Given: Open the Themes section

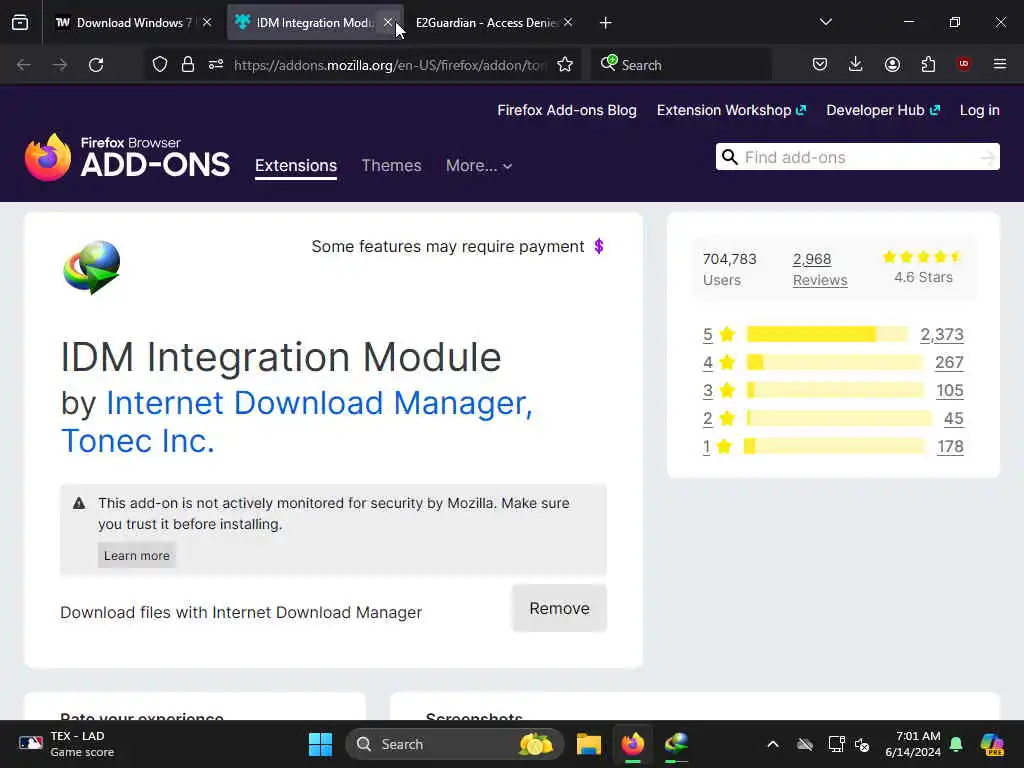Looking at the screenshot, I should tap(391, 165).
